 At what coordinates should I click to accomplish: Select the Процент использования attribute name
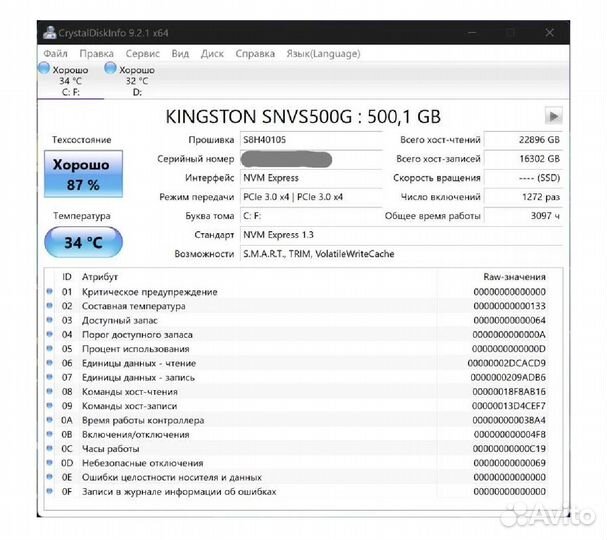(135, 349)
